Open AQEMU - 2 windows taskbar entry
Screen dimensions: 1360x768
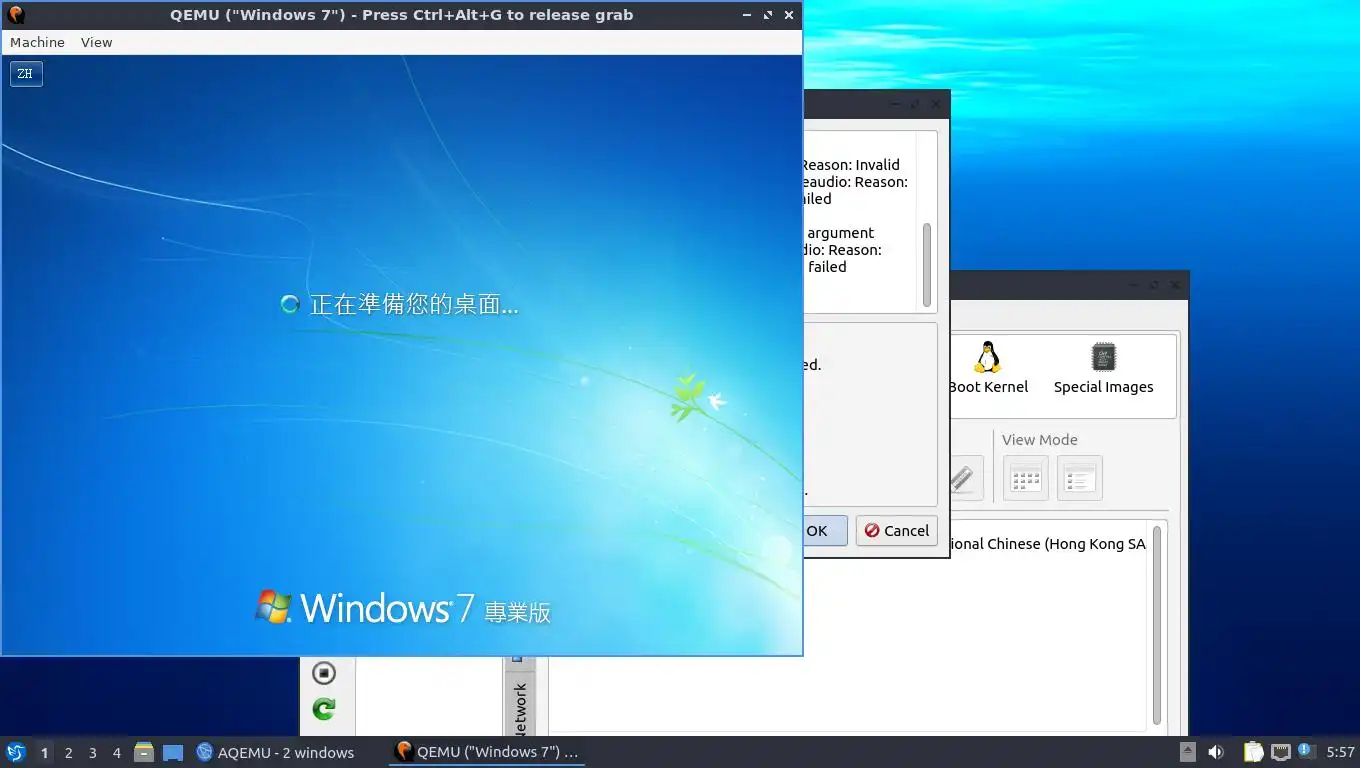click(x=275, y=752)
